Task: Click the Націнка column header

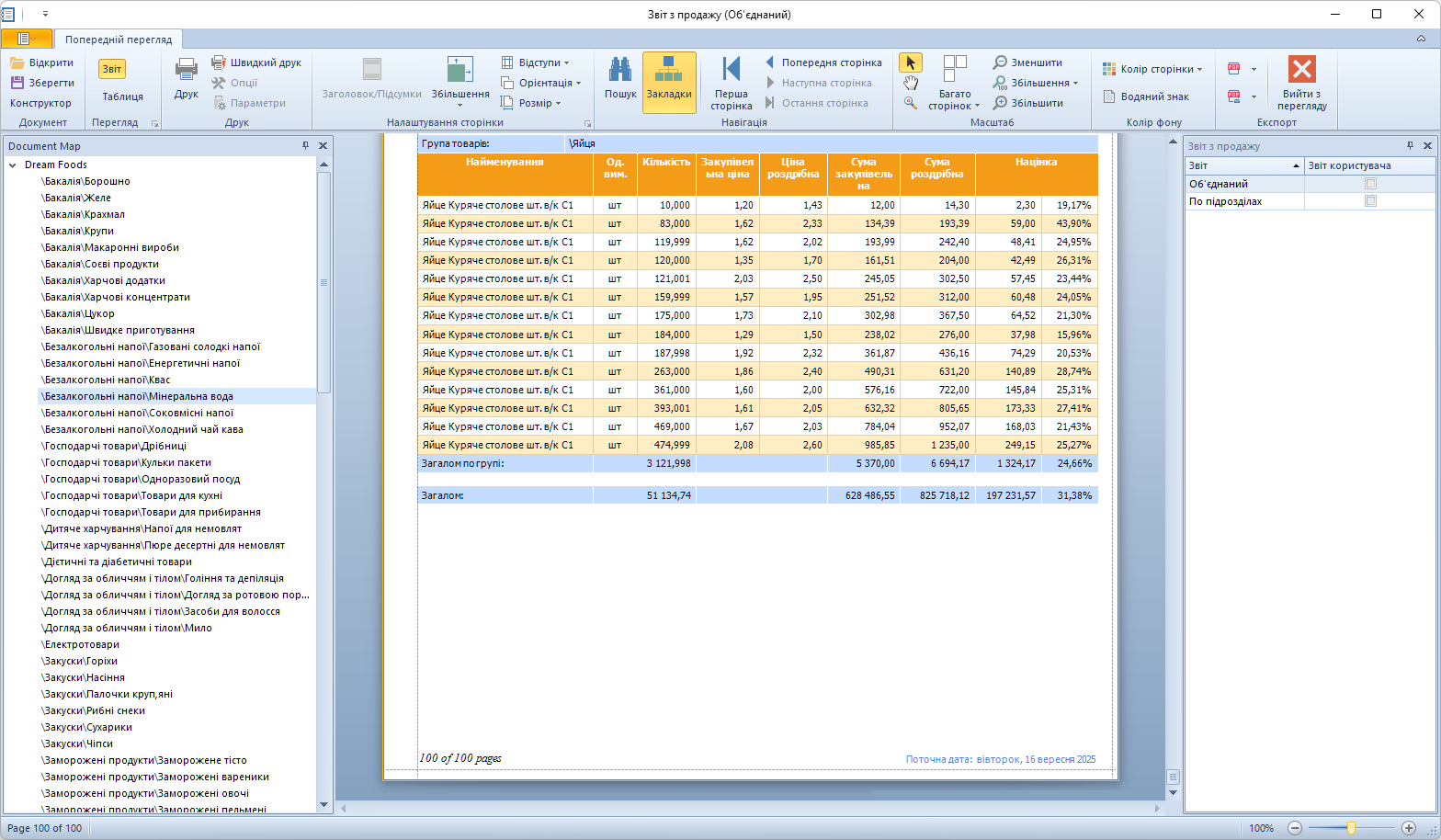Action: pyautogui.click(x=1036, y=174)
